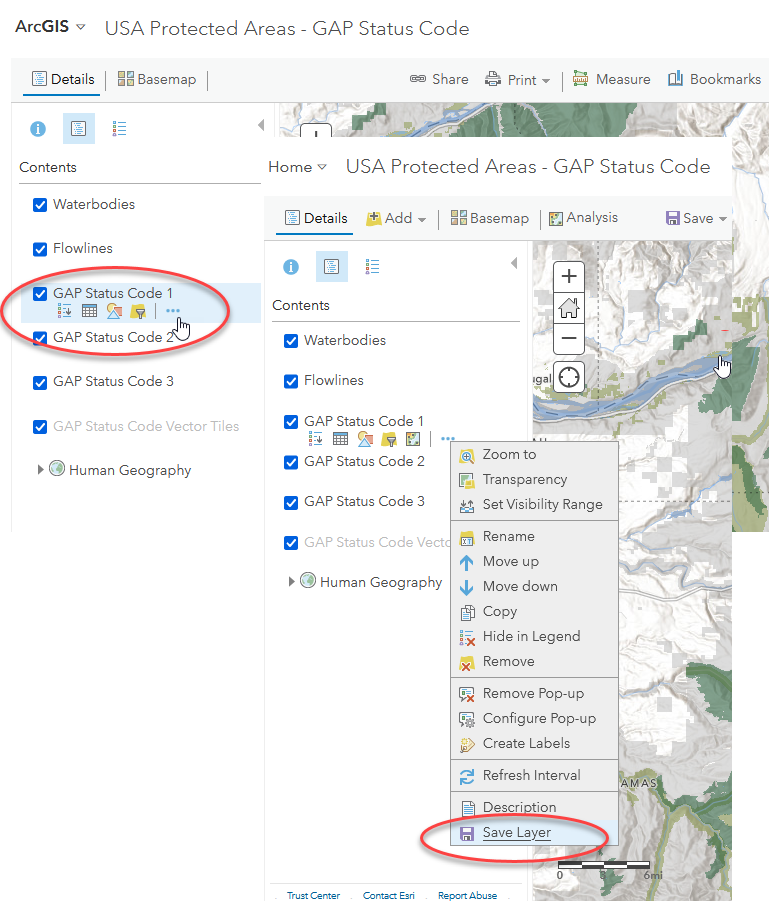Show Legend icon in back window

[119, 129]
